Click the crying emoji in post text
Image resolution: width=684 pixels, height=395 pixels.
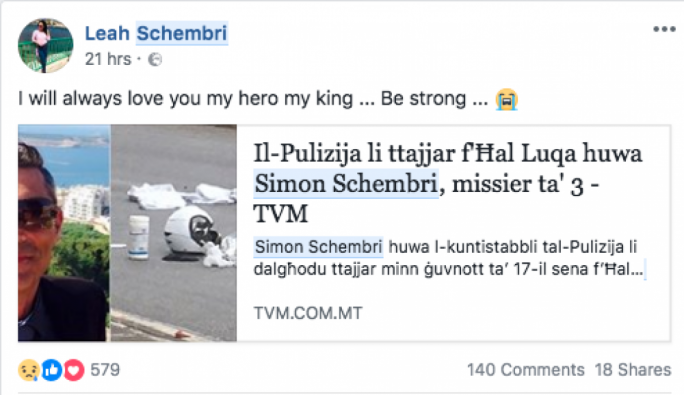[506, 100]
